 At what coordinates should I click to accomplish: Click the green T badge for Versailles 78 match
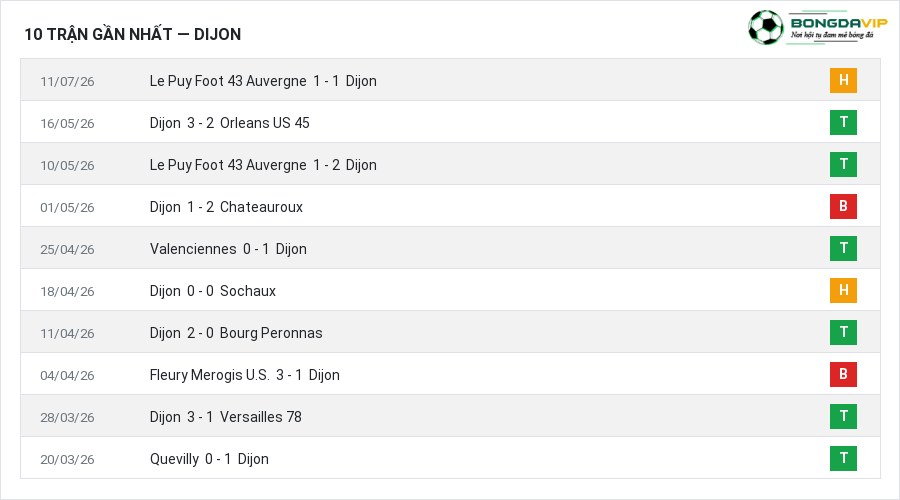click(843, 416)
